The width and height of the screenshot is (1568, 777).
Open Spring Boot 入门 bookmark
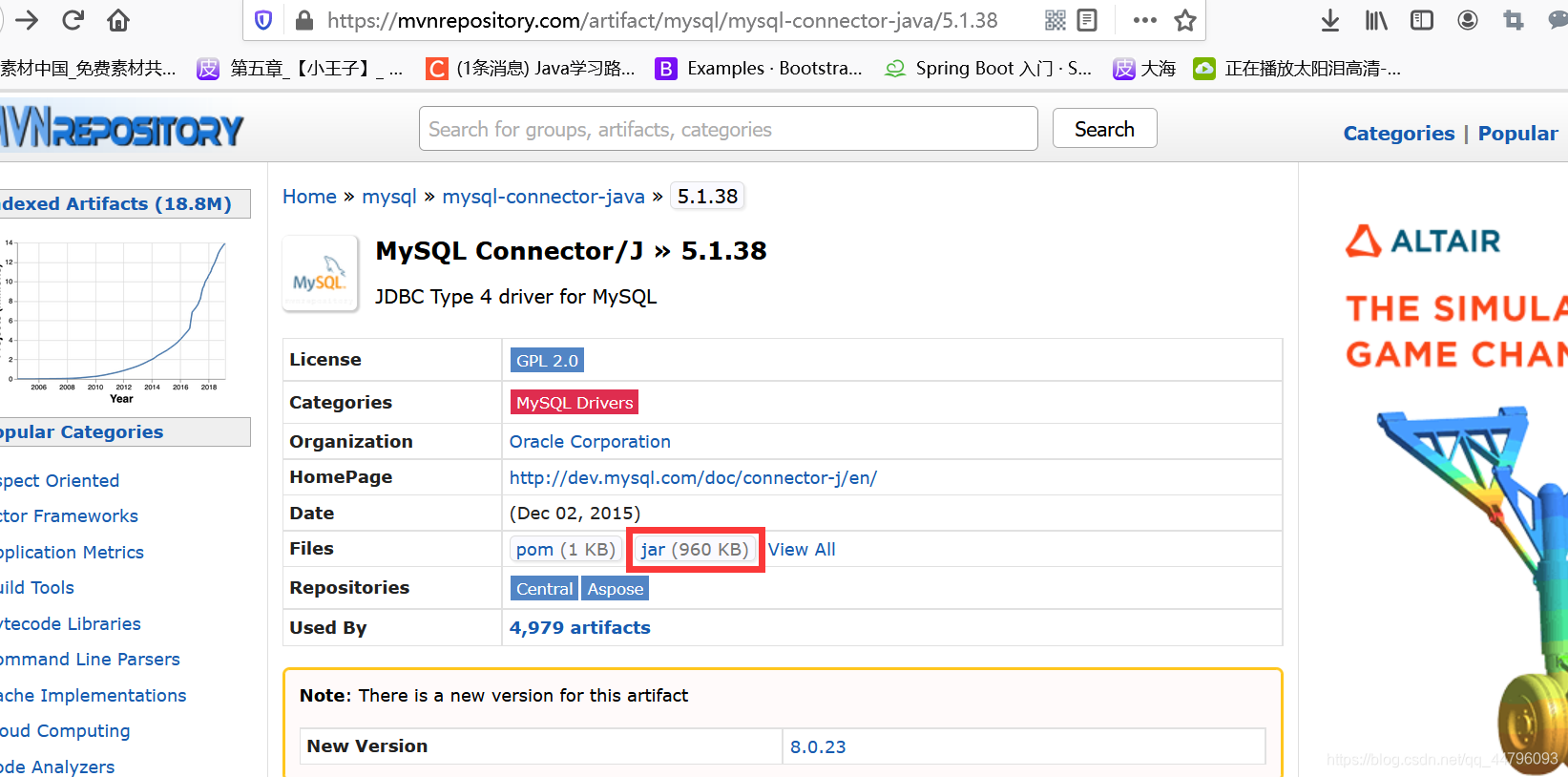coord(989,69)
